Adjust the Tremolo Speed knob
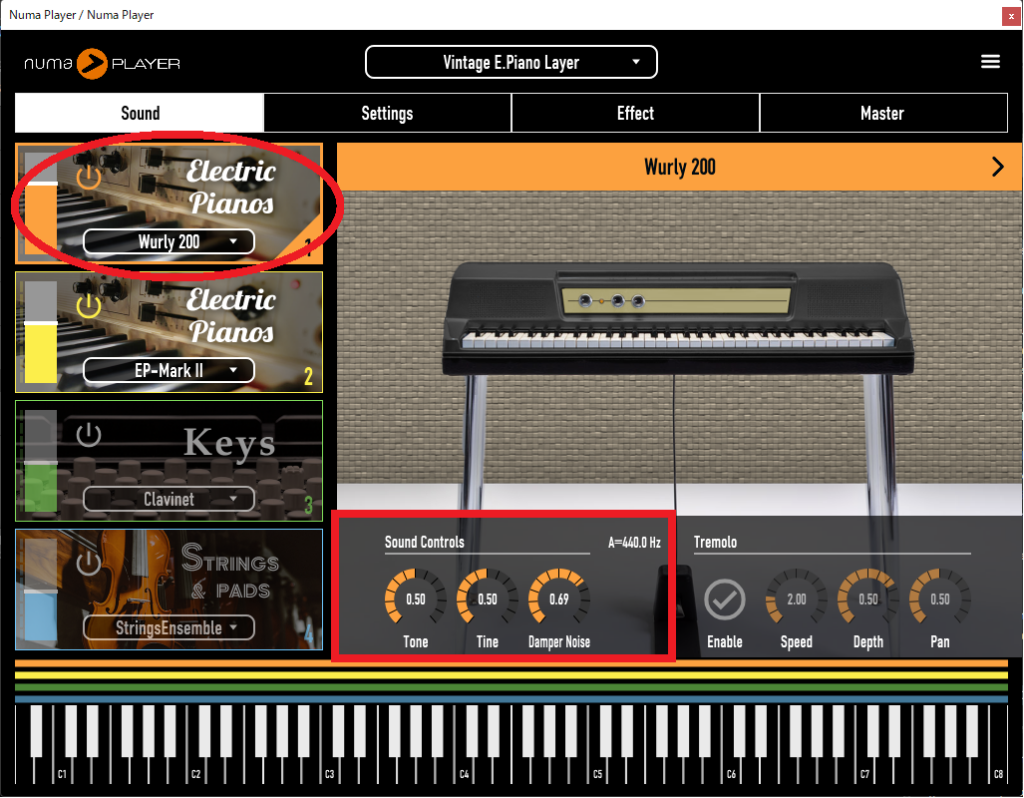Image resolution: width=1024 pixels, height=798 pixels. point(795,600)
